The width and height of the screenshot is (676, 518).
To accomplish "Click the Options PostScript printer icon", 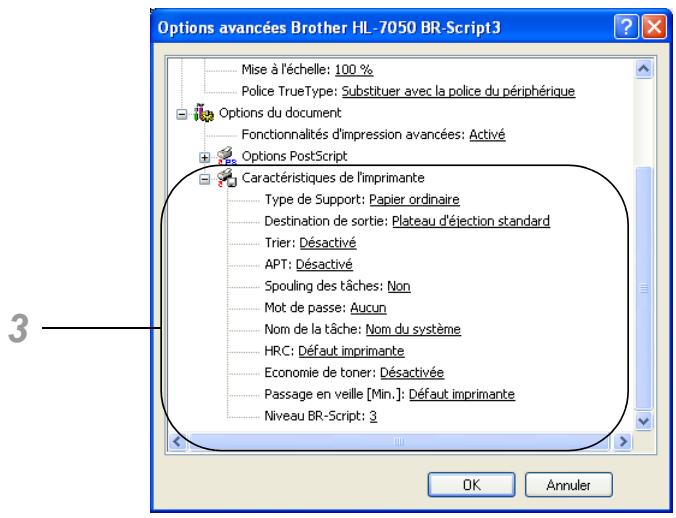I will coord(227,156).
